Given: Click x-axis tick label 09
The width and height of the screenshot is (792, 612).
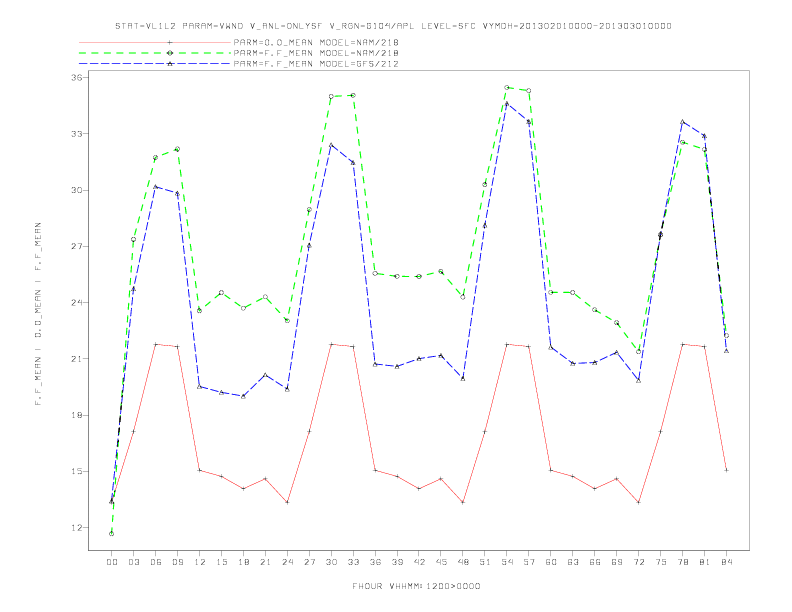Looking at the screenshot, I should point(178,562).
